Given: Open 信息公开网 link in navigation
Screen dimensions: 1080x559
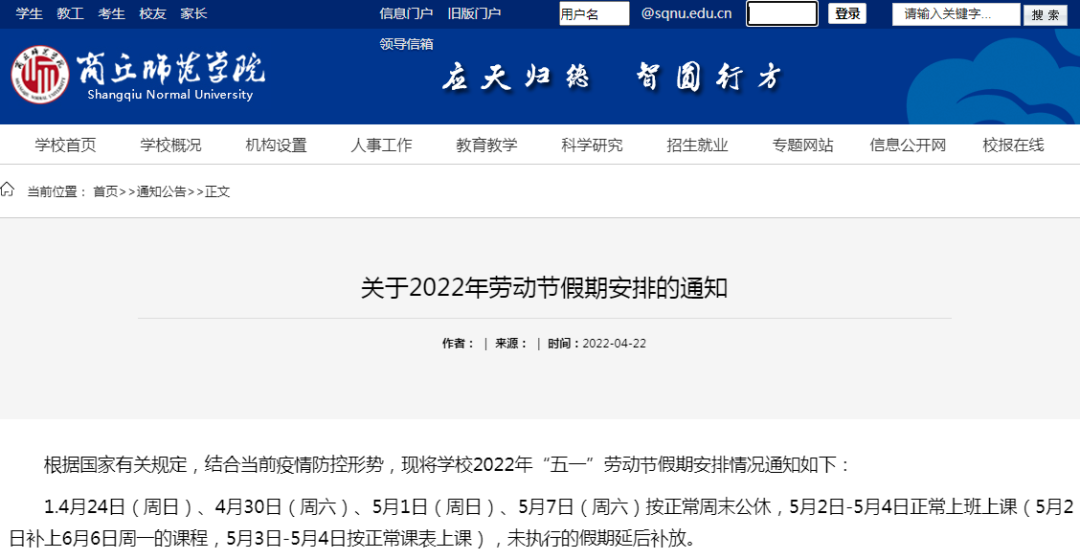Looking at the screenshot, I should [908, 145].
